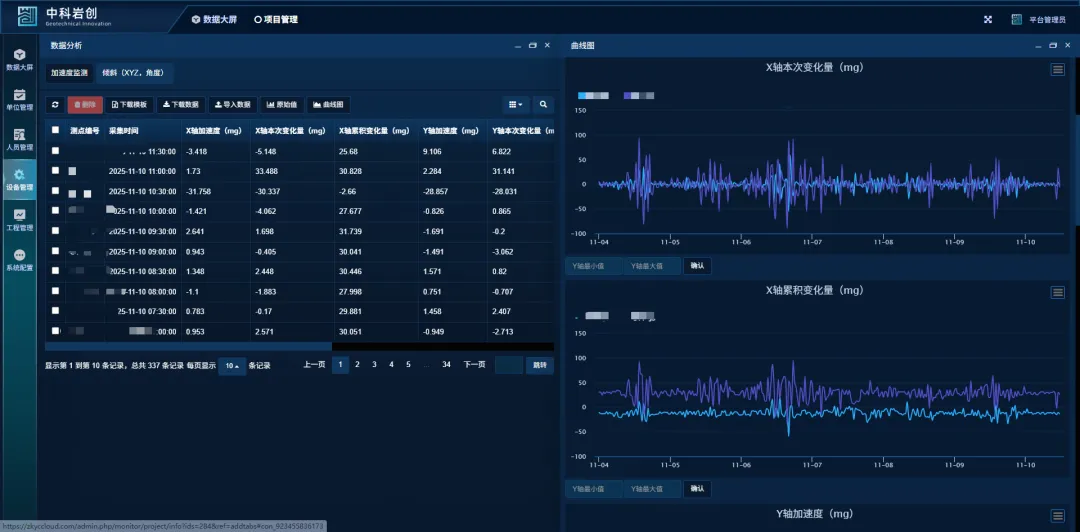Go to 人员管理 sidebar section
Screen dimensions: 1080x532
tap(19, 140)
